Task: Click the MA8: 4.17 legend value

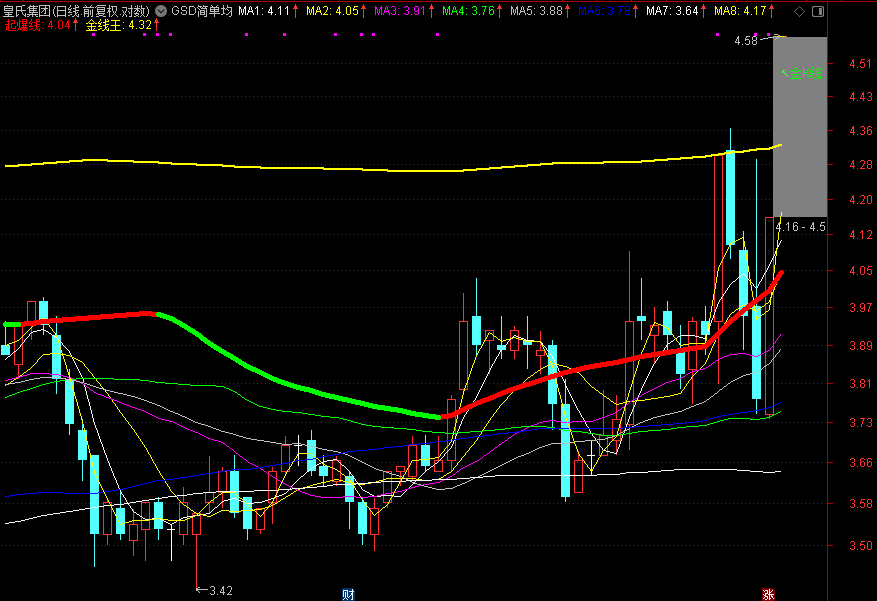Action: click(740, 11)
